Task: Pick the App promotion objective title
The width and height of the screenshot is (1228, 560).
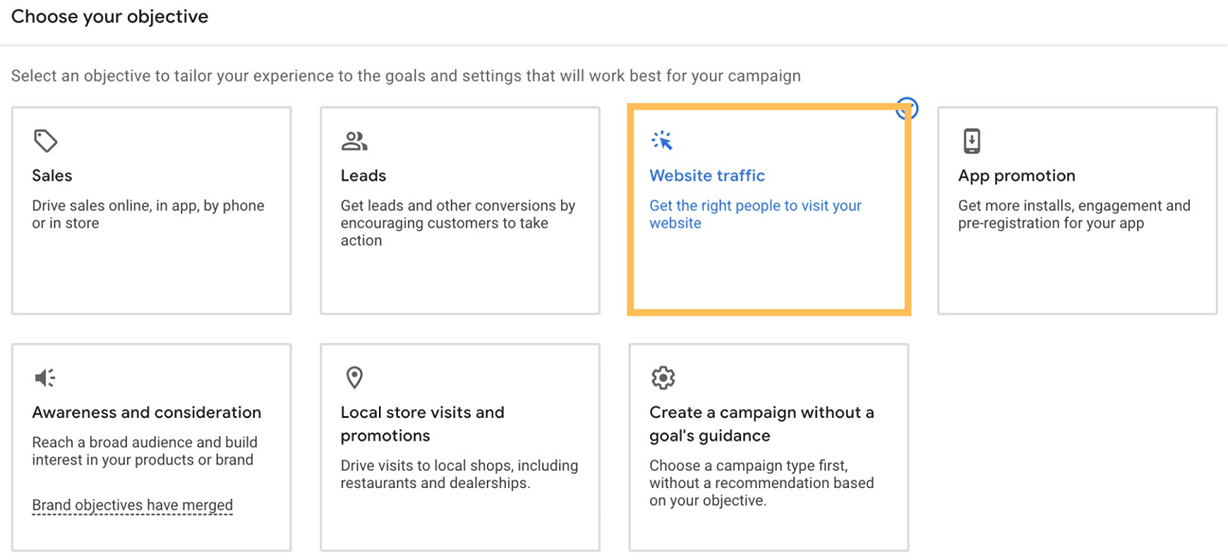Action: pyautogui.click(x=1016, y=176)
